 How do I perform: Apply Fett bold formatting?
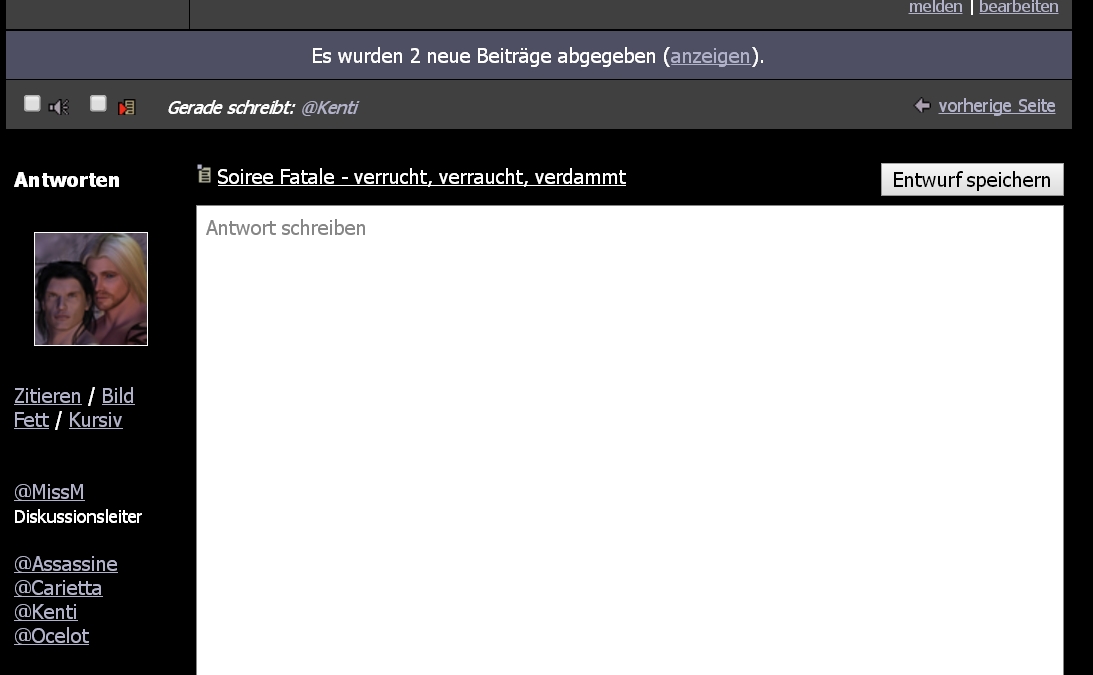tap(31, 420)
